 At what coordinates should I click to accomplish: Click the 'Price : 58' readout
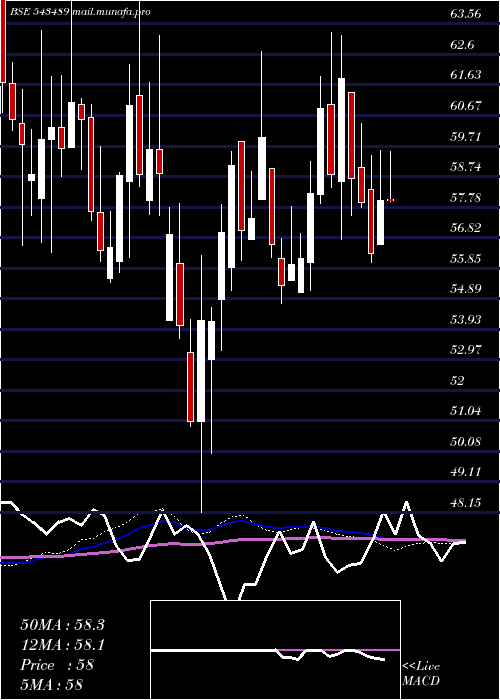point(57,665)
